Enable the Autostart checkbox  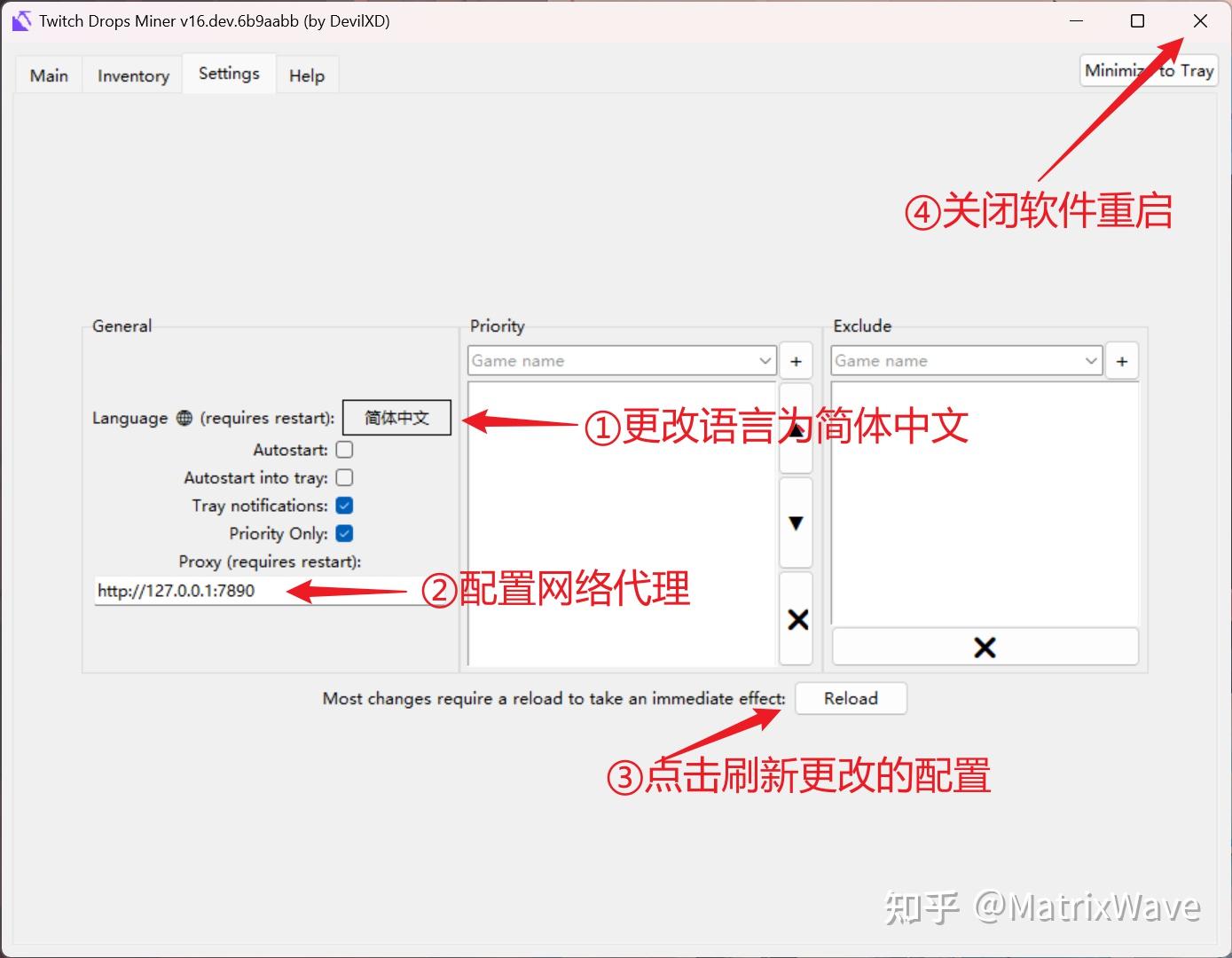coord(345,450)
